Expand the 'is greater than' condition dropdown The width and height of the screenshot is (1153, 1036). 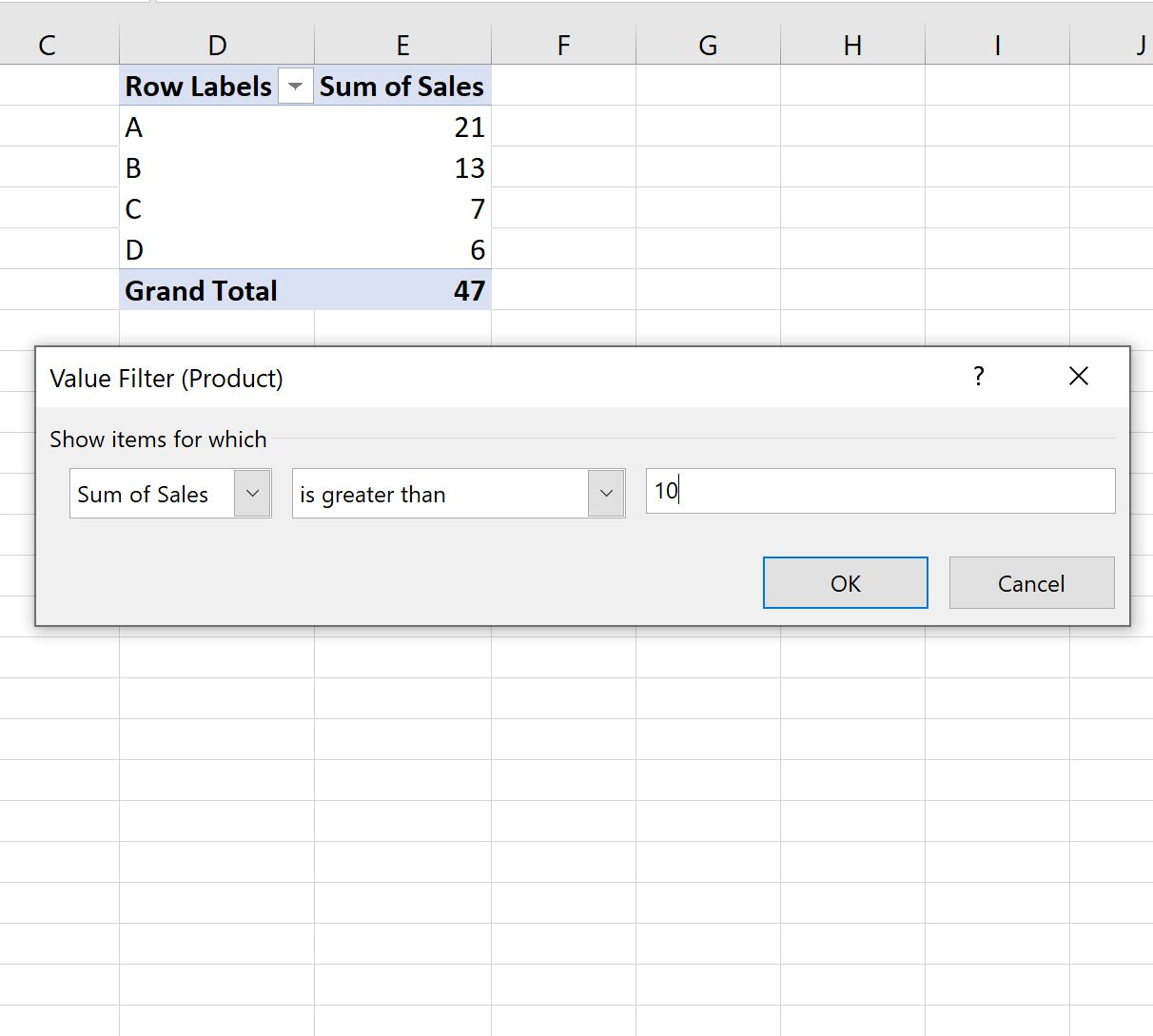[x=606, y=494]
